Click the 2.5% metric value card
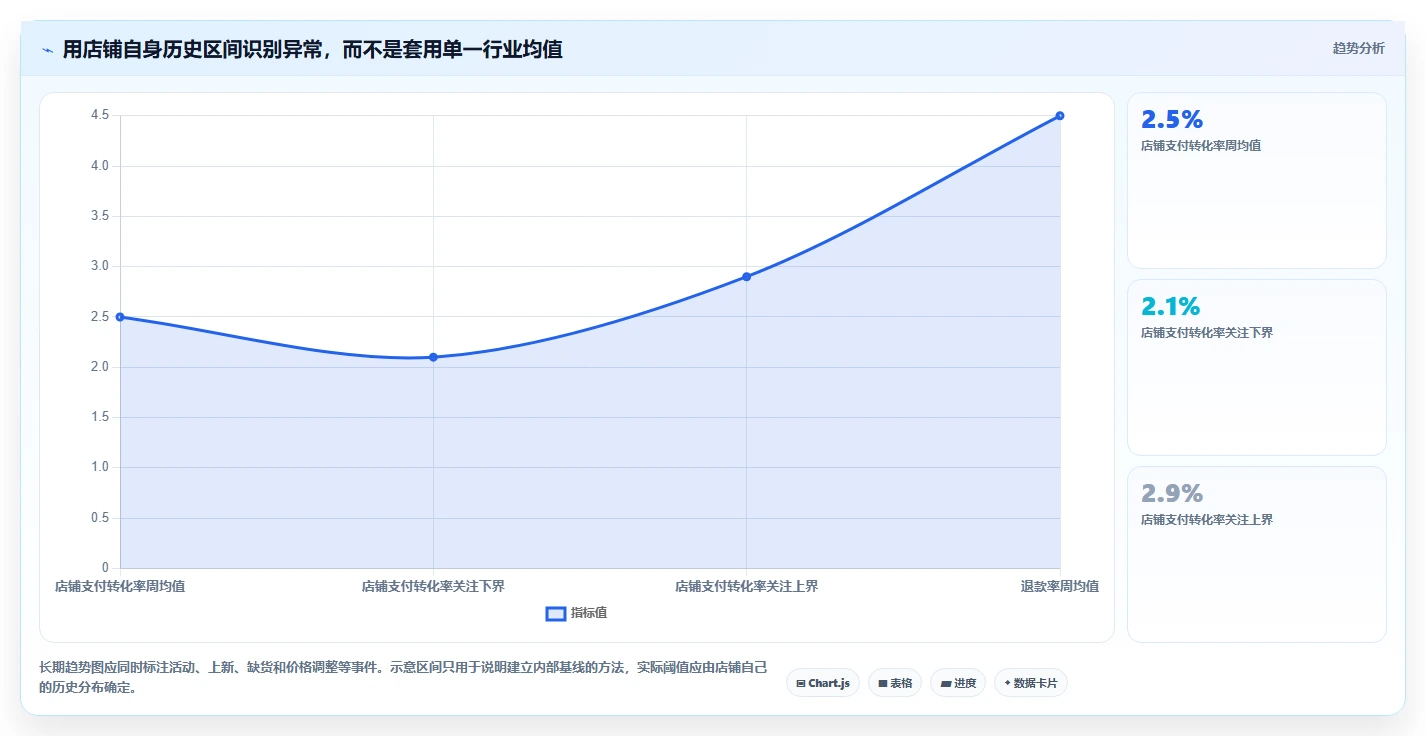The image size is (1426, 736). [x=1257, y=181]
